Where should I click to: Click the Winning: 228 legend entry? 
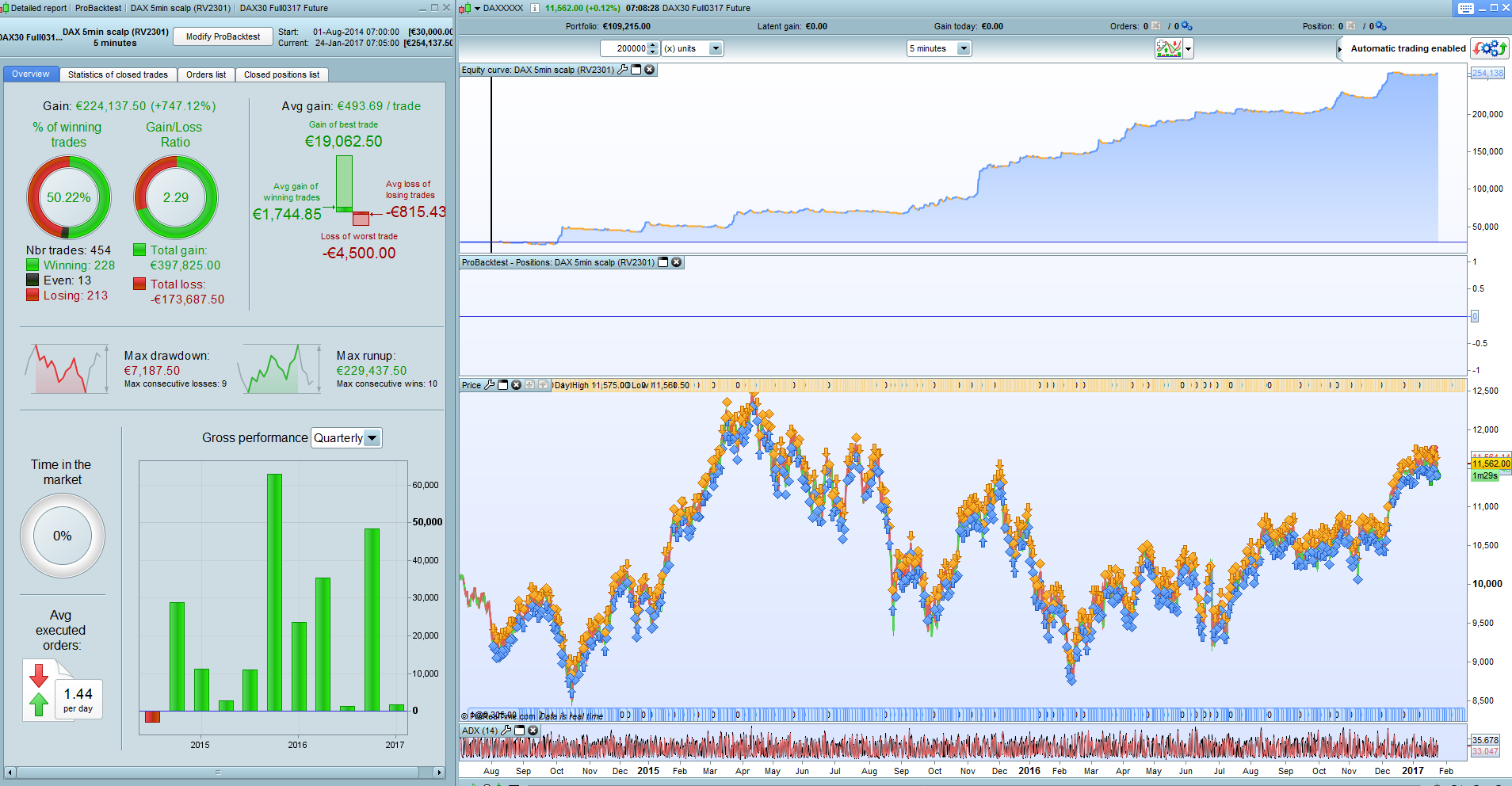coord(71,265)
